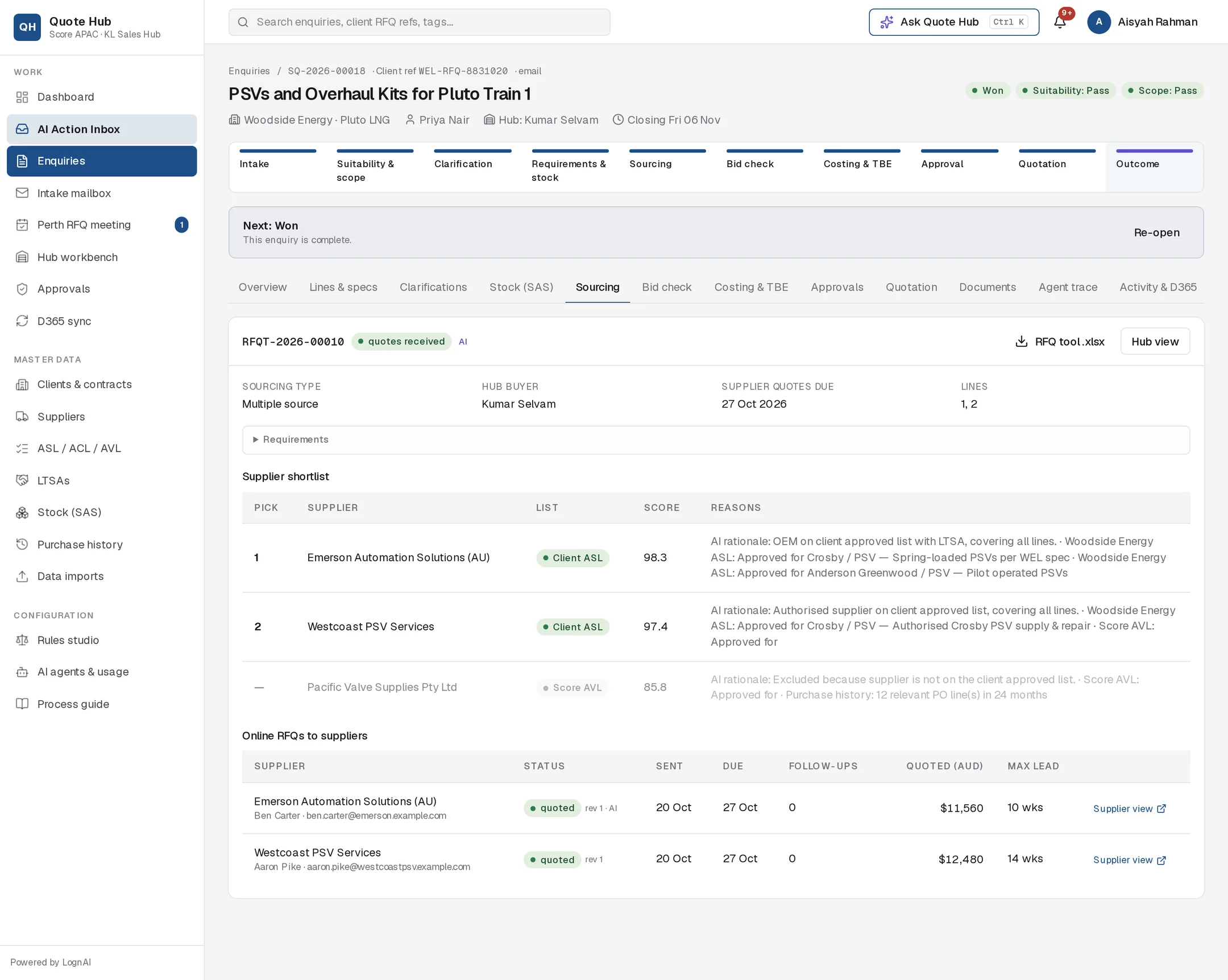1228x980 pixels.
Task: Switch to the Overview tab
Action: point(263,287)
